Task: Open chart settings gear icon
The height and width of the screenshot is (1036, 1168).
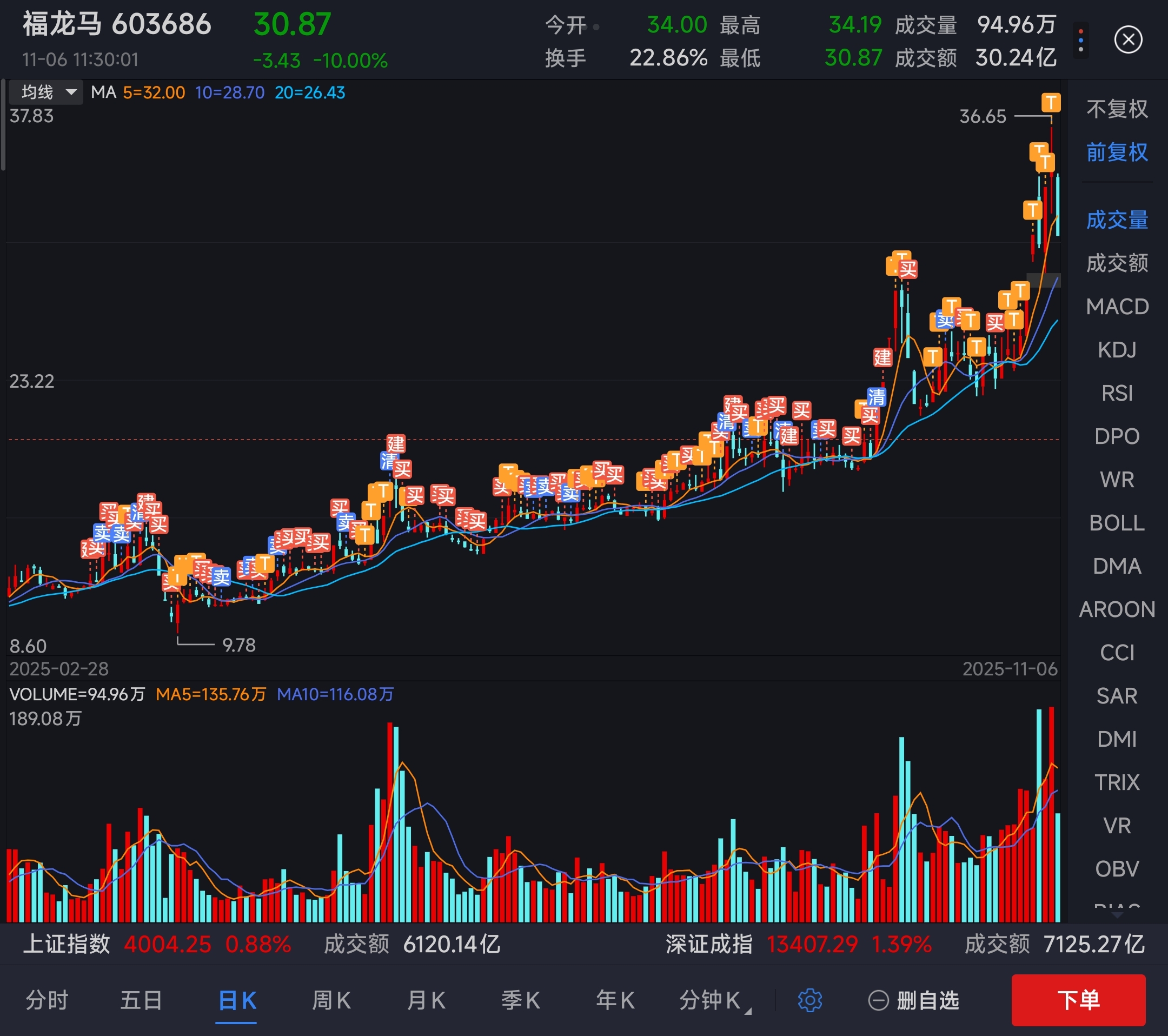Action: tap(809, 1000)
